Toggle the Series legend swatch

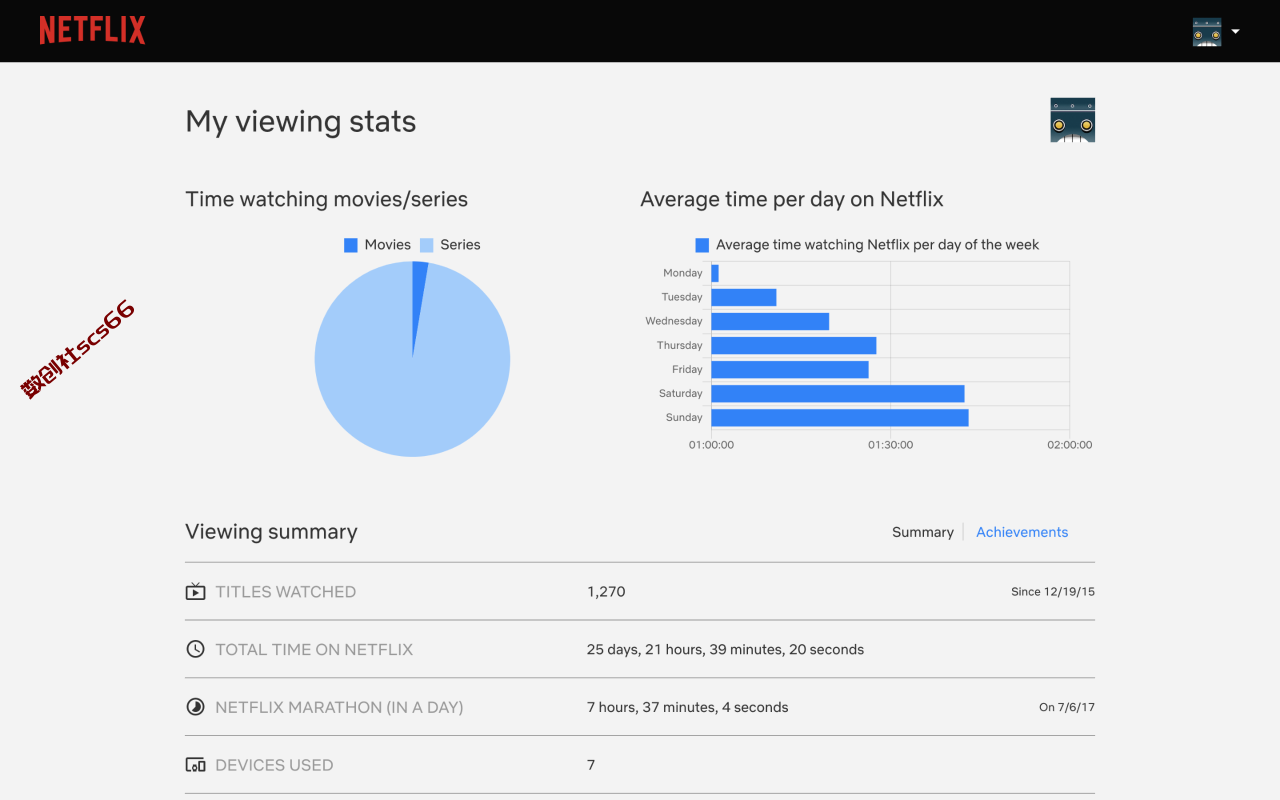coord(427,245)
